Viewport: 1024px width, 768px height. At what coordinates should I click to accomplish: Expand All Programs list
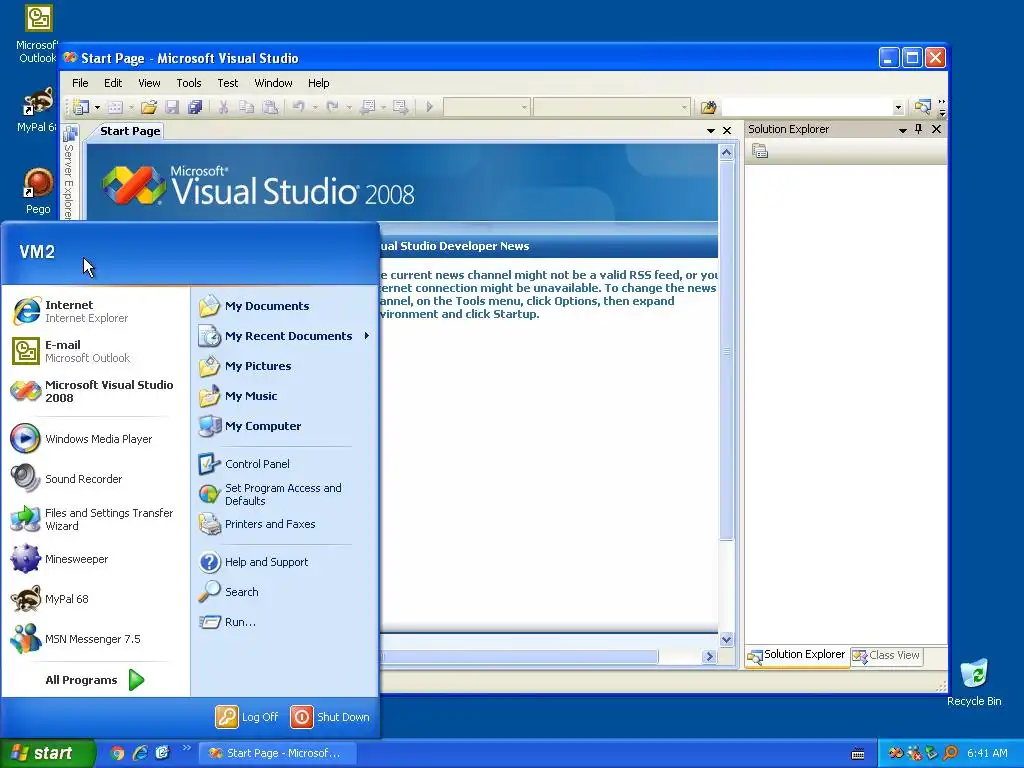pos(95,680)
